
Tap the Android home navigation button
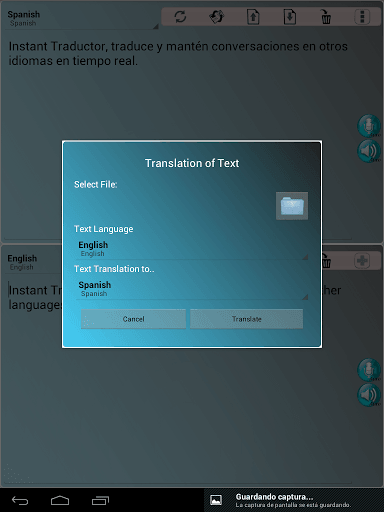coord(60,500)
